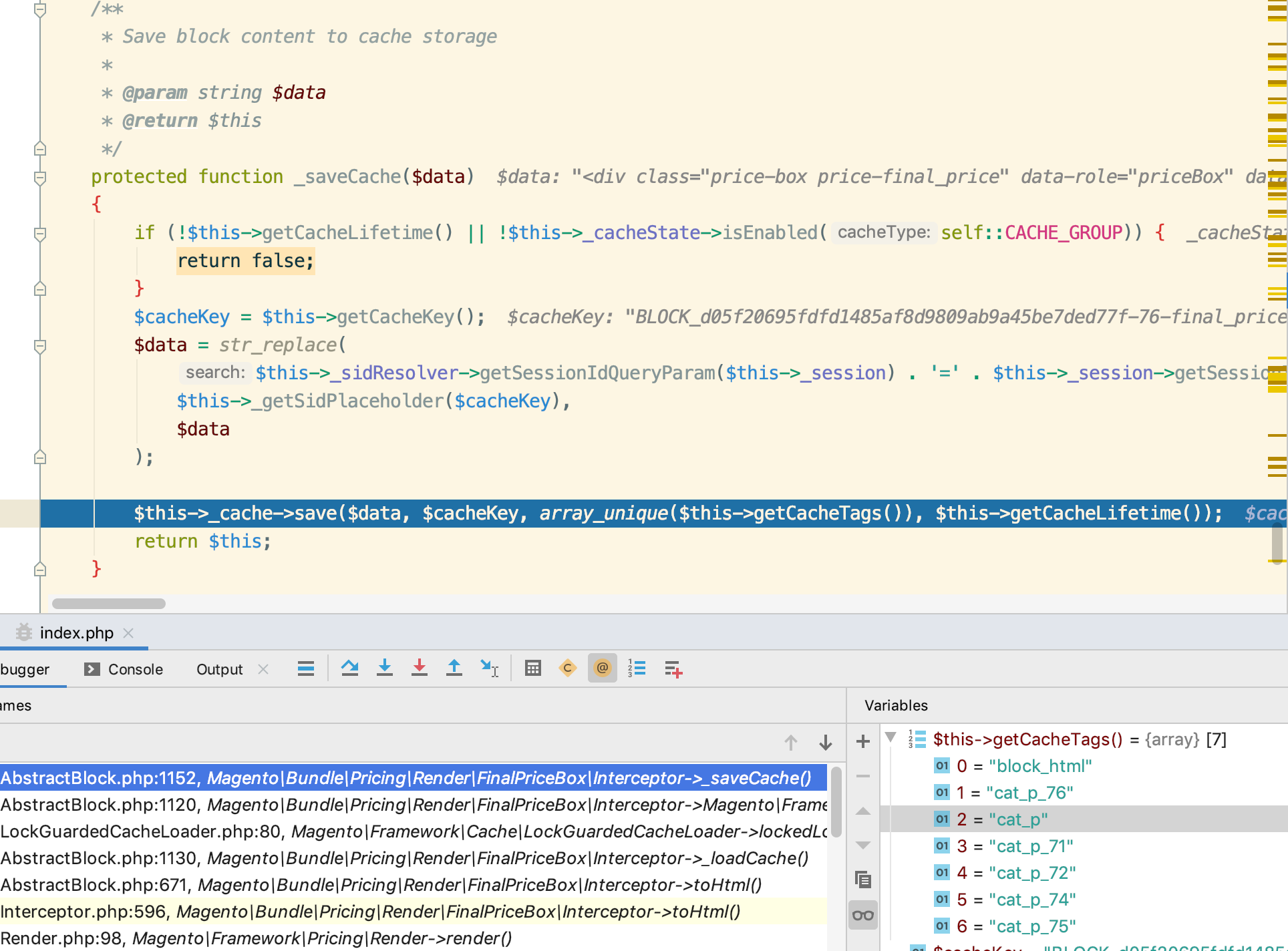Move watch down with arrow icon

[x=863, y=845]
